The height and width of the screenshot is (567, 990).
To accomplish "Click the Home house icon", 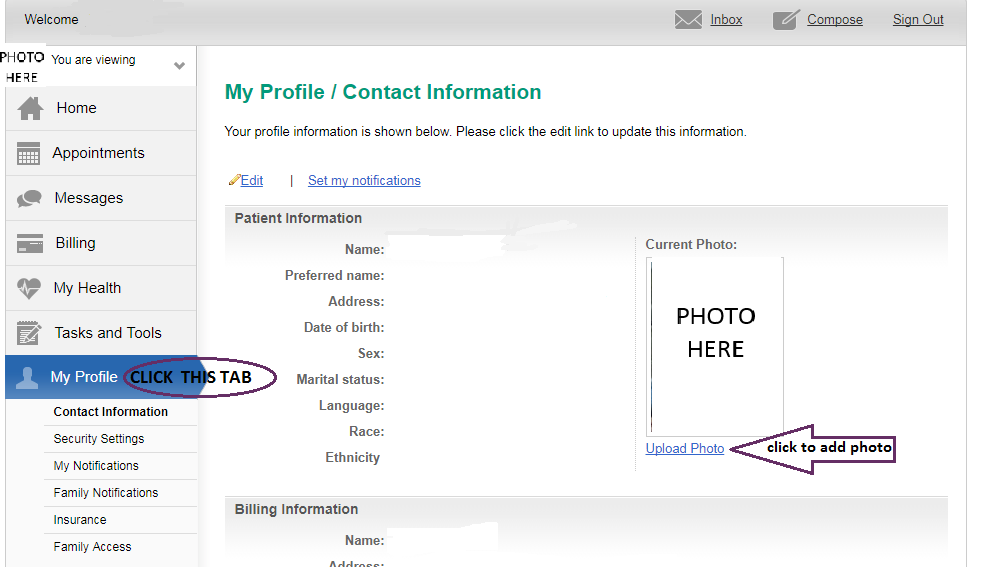I will (x=31, y=108).
